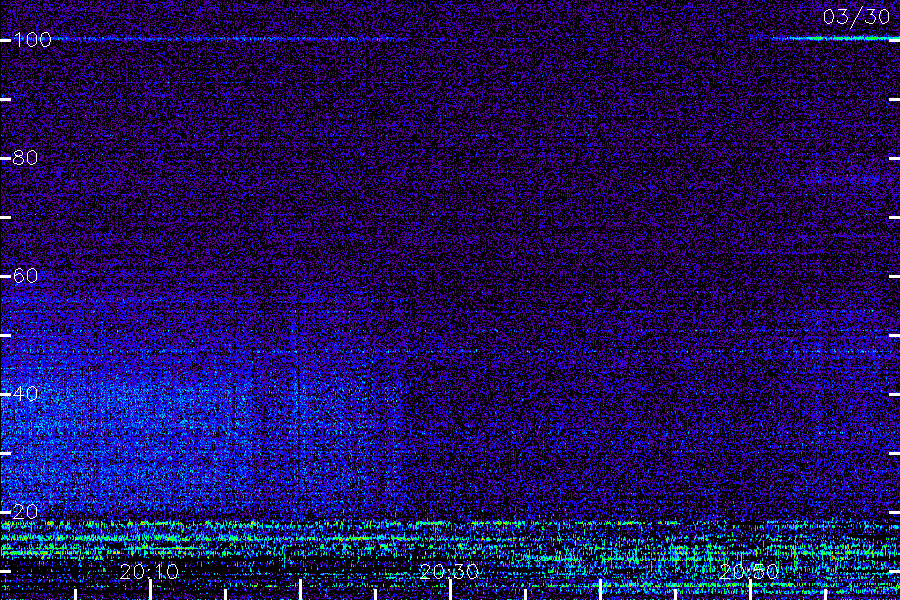Click the 20:10 time axis label
900x600 pixels.
[x=149, y=572]
